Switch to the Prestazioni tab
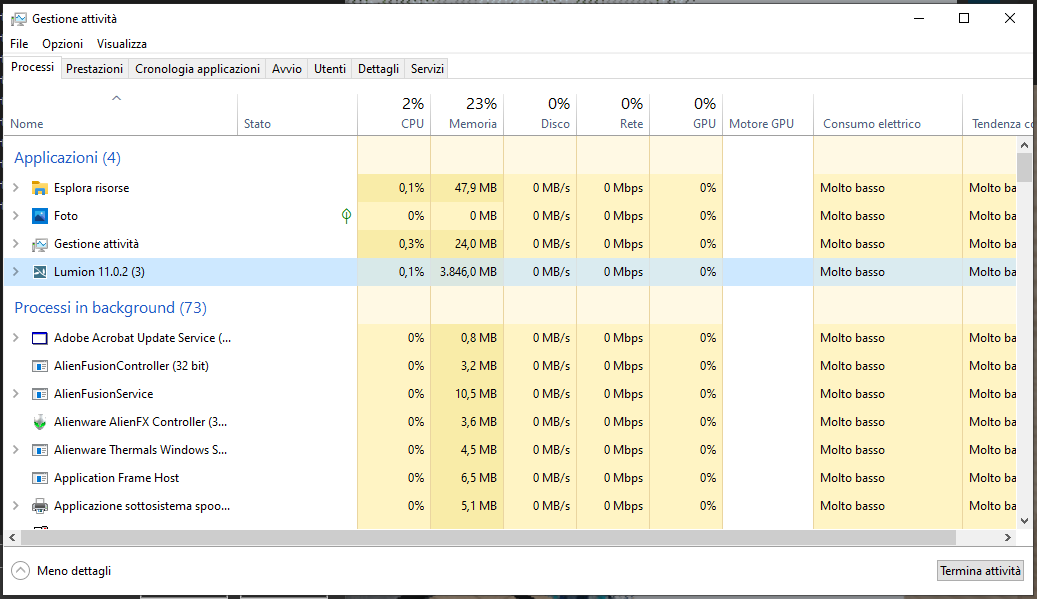 point(95,69)
